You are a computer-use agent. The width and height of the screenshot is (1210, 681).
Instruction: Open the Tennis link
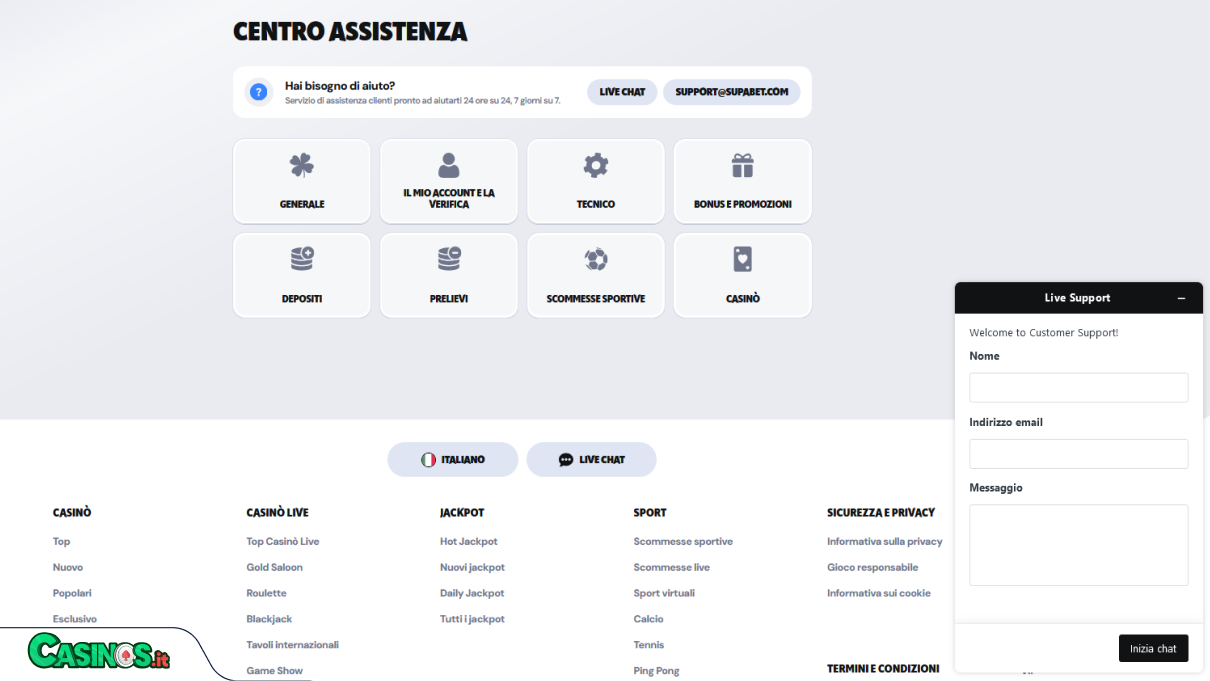648,645
